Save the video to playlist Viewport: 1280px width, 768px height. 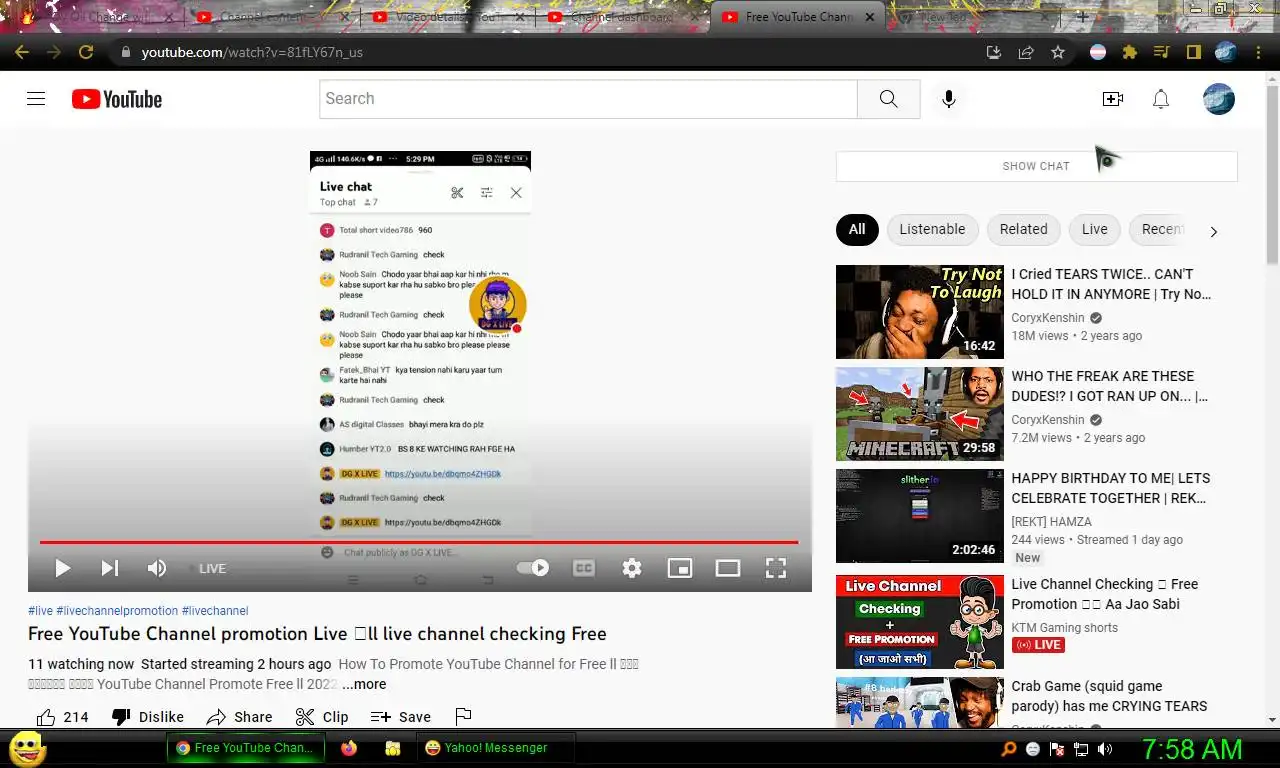tap(401, 717)
